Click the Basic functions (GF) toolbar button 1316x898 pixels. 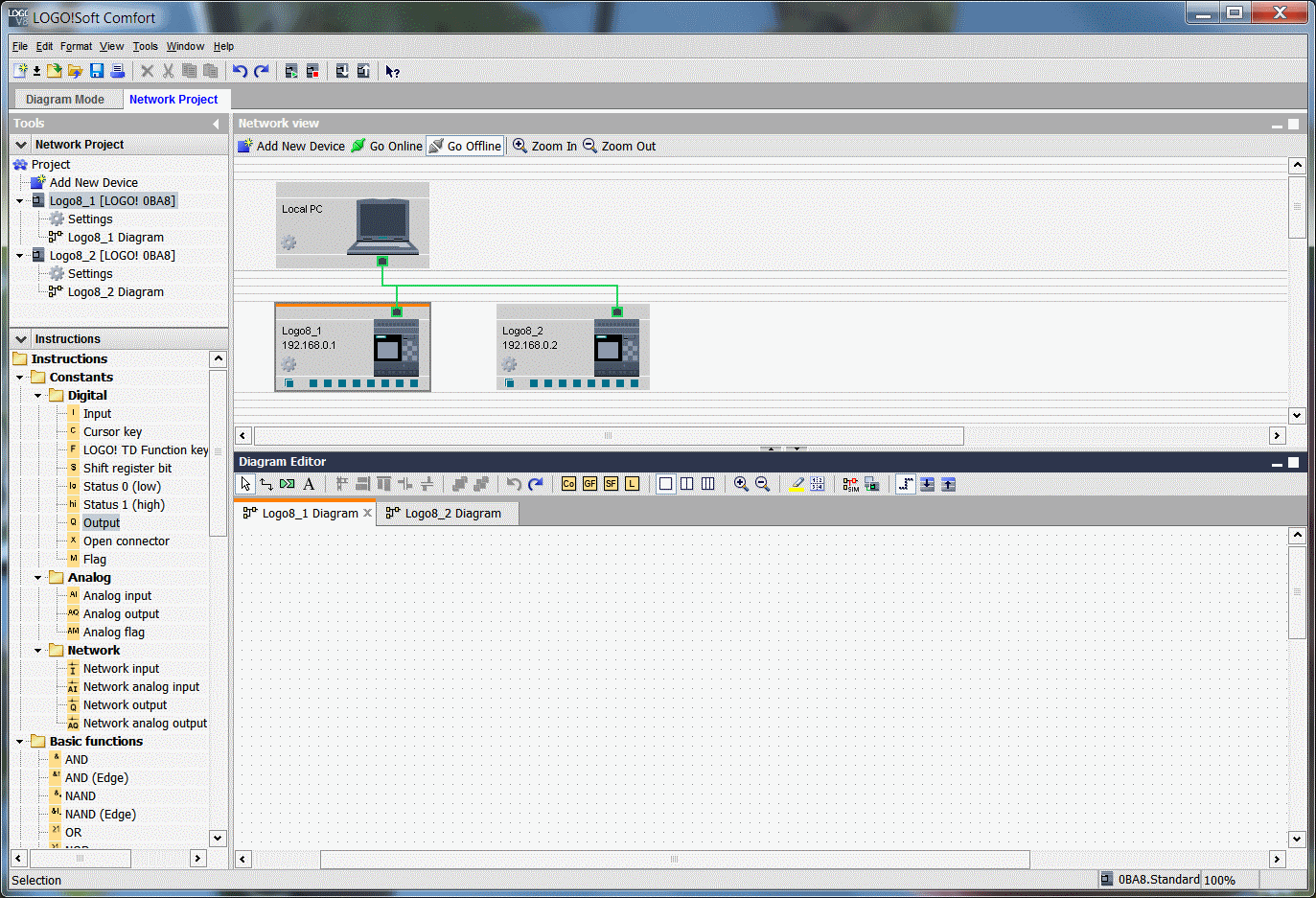(589, 484)
